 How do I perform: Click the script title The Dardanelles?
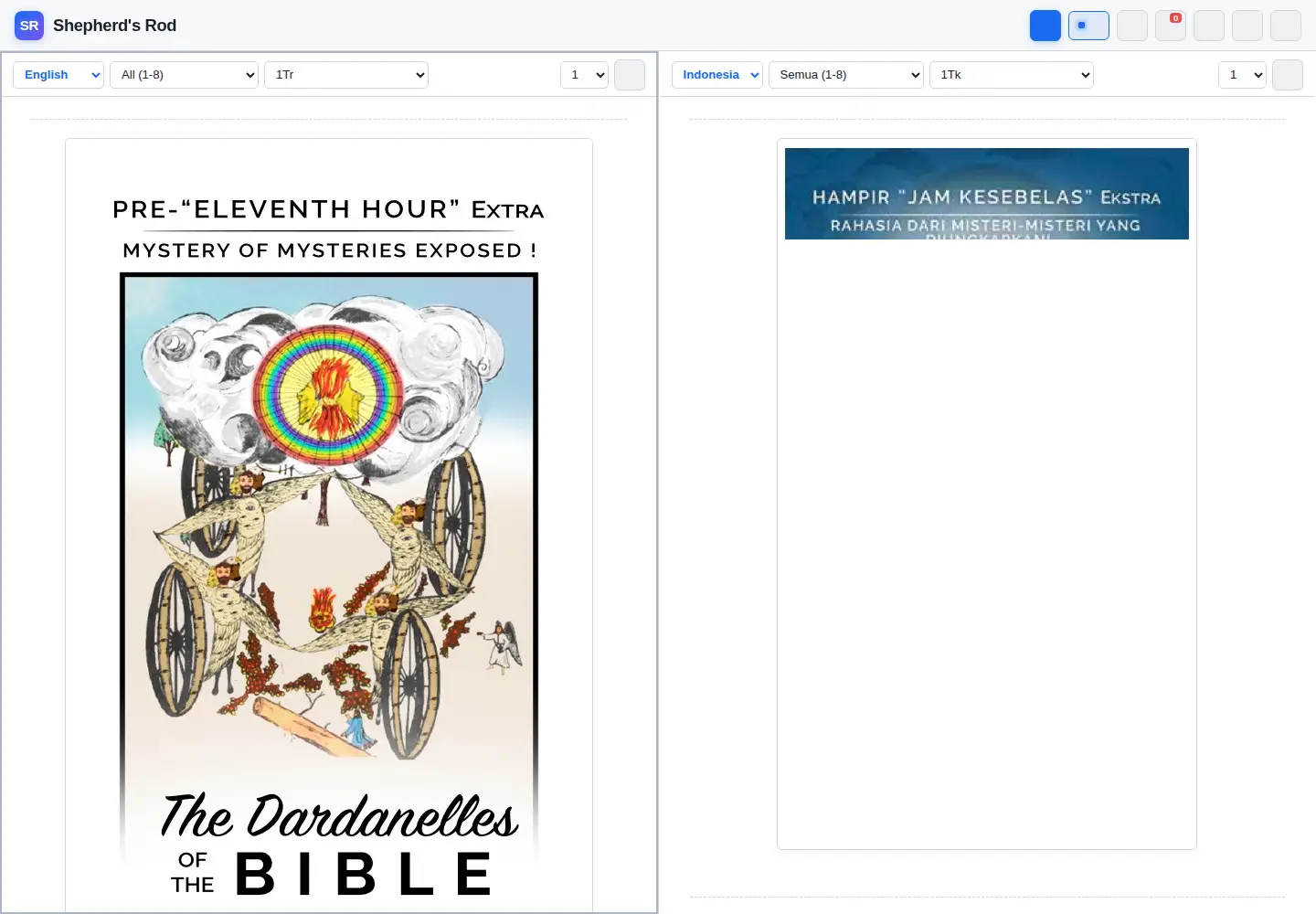pos(339,815)
